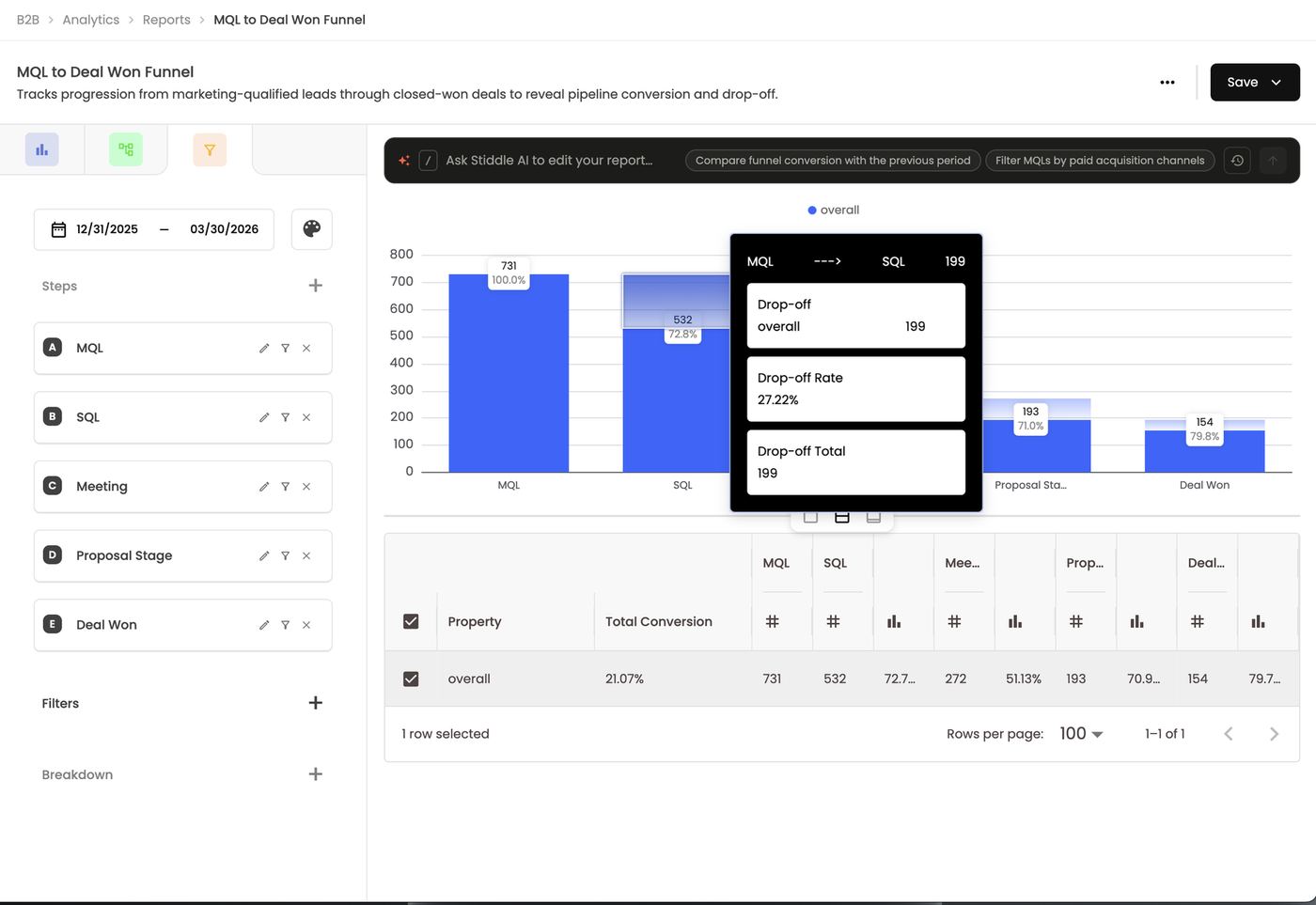Screen dimensions: 1316x905
Task: Click the end date 03/30/2026
Action: pos(224,229)
